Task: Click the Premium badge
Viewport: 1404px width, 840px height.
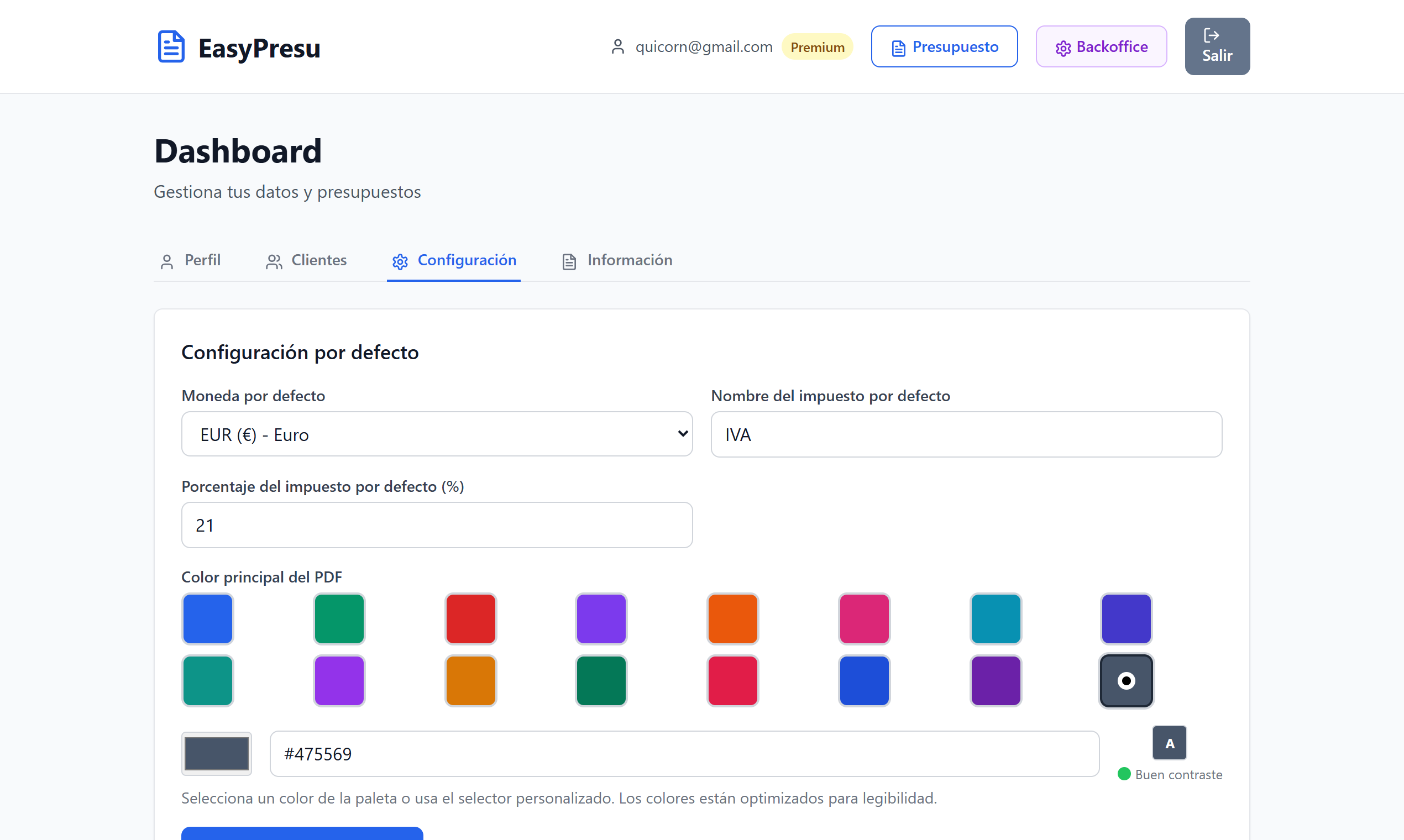Action: pyautogui.click(x=817, y=47)
